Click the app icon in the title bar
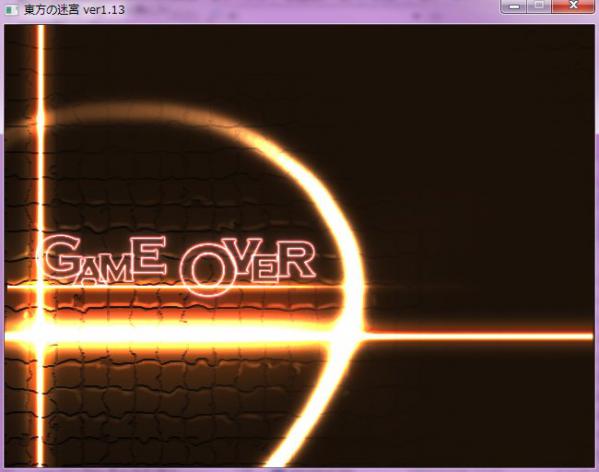 tap(11, 10)
